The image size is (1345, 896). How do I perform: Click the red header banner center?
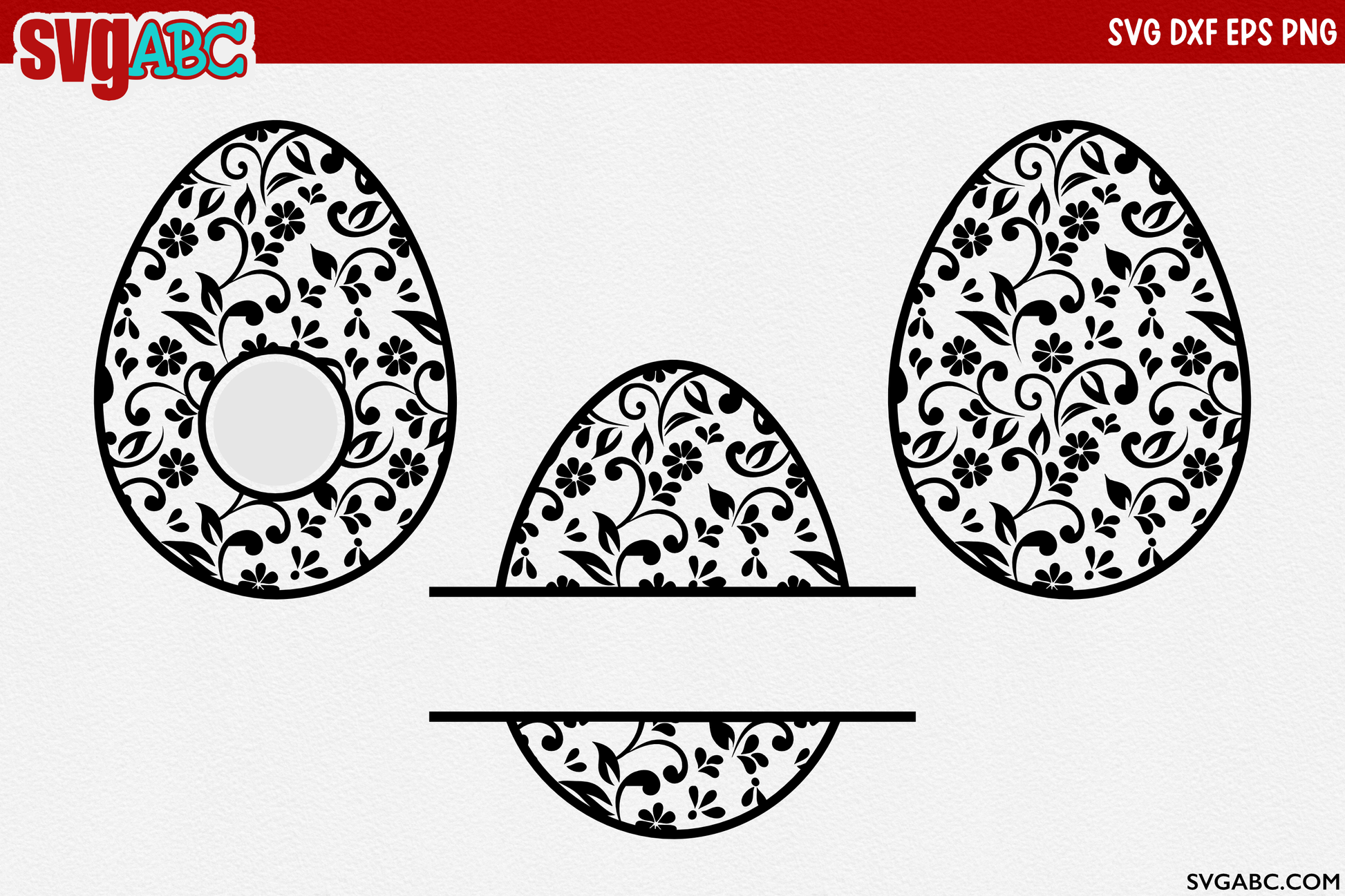pyautogui.click(x=672, y=31)
